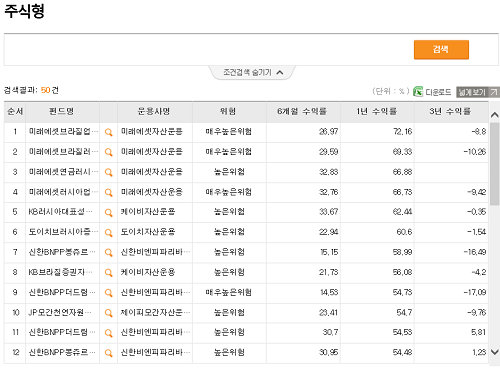Sort by 1년 수익률 column header

(377, 112)
